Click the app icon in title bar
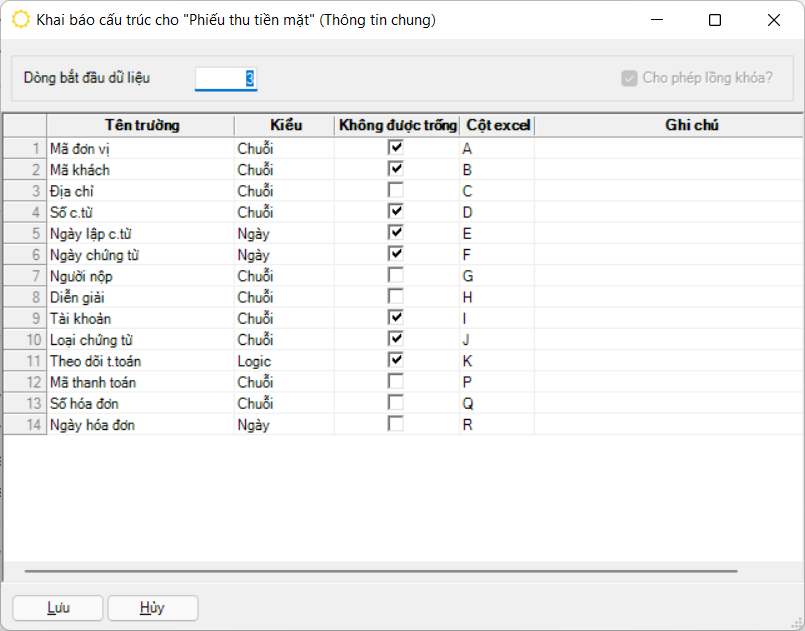Viewport: 805px width, 631px height. point(20,20)
